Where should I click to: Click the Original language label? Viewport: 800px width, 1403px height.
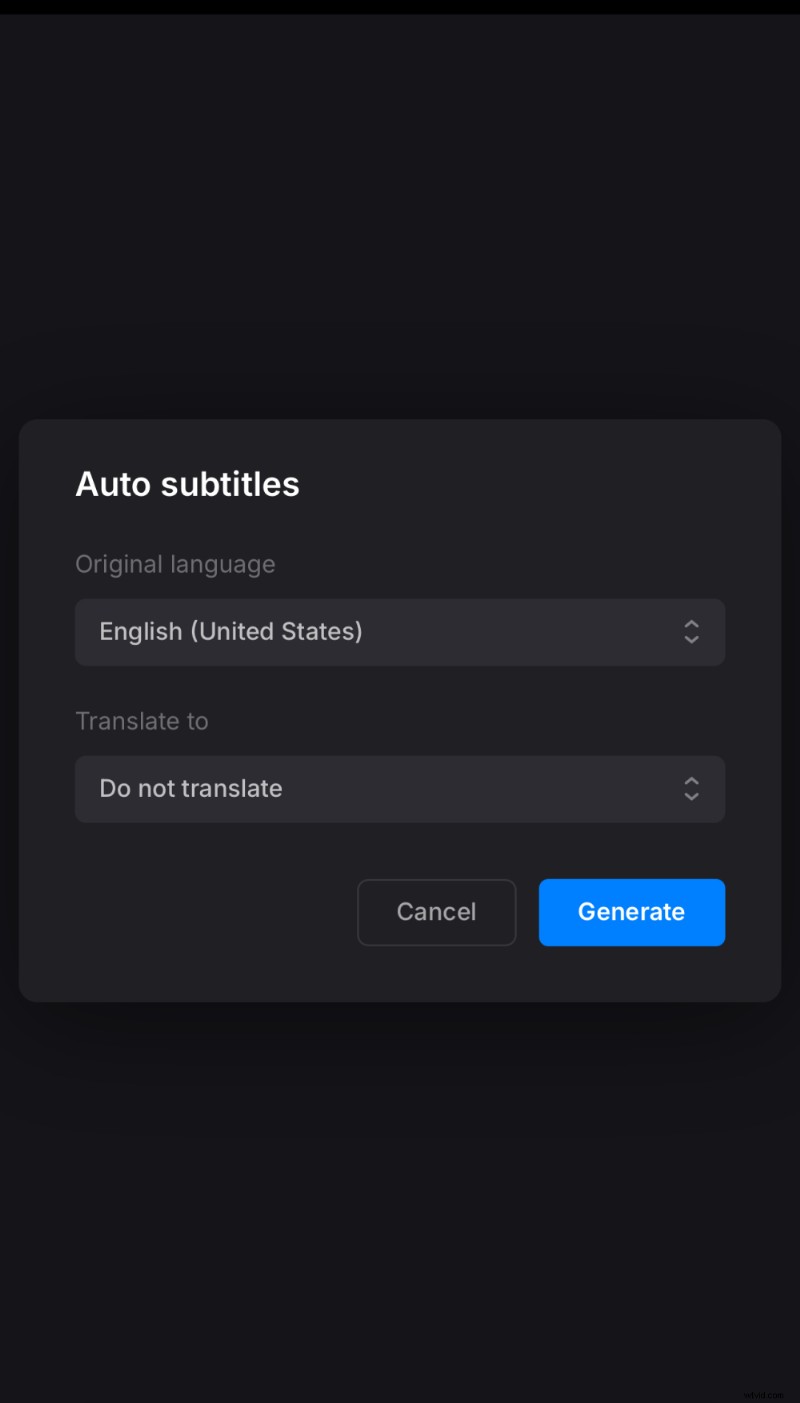point(175,564)
